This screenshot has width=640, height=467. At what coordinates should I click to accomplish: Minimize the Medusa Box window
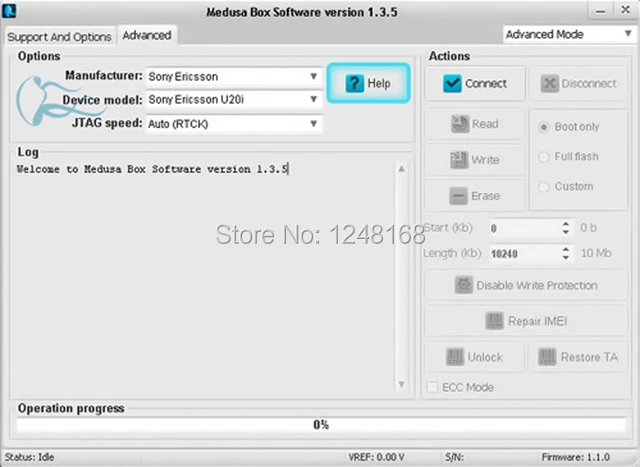click(x=601, y=11)
